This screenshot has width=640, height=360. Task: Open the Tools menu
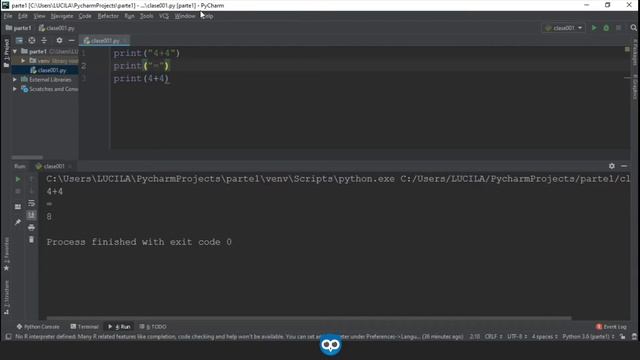(x=147, y=16)
